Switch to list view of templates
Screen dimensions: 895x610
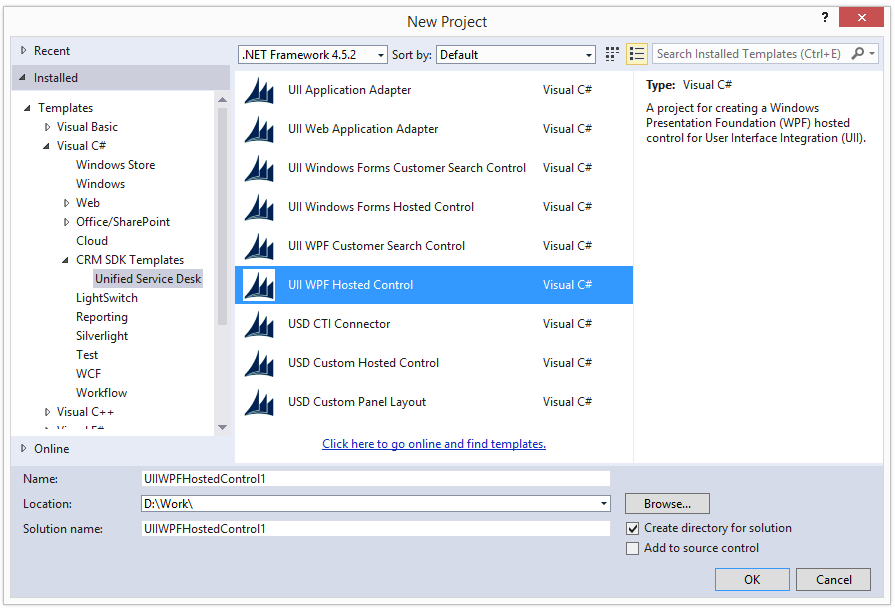point(636,54)
